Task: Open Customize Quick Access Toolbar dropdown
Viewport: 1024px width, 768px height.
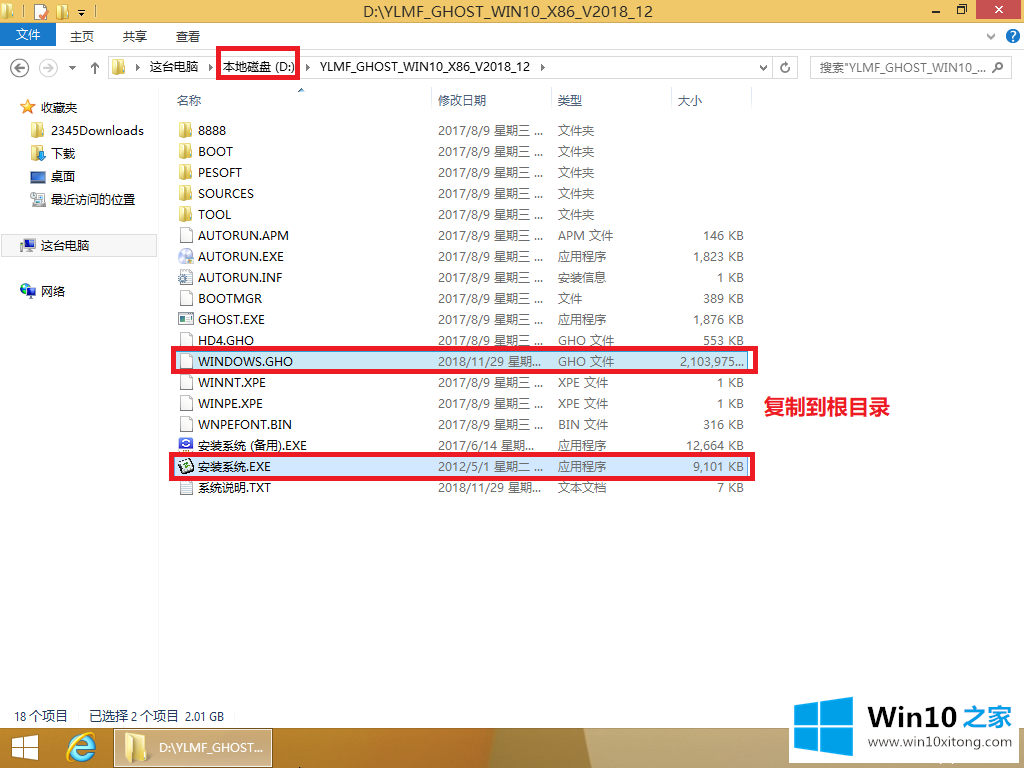Action: tap(82, 12)
